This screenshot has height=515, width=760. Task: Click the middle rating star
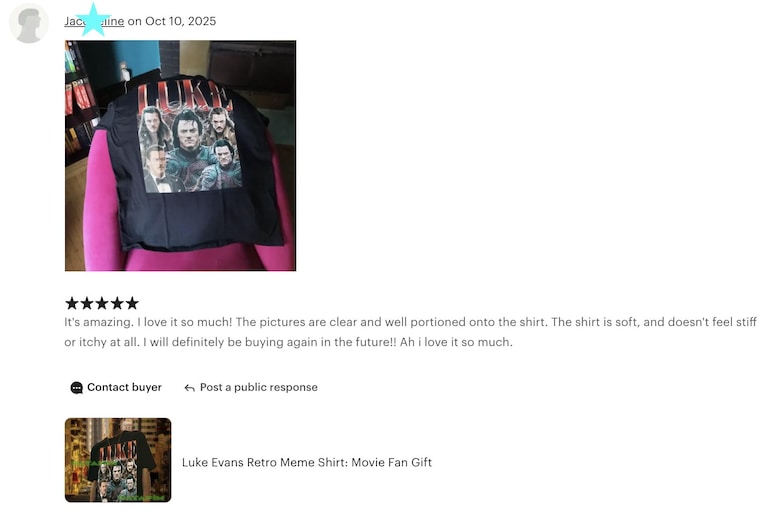102,303
